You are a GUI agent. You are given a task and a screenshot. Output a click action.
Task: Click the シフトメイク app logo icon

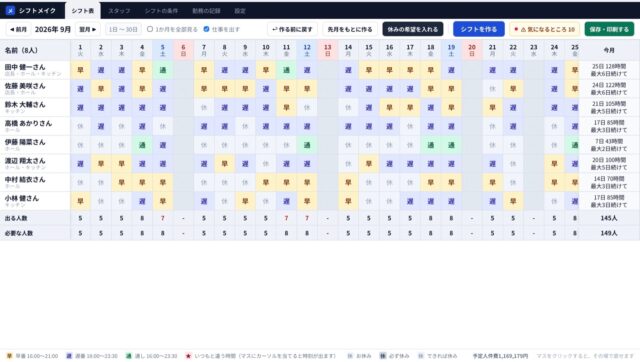click(10, 10)
